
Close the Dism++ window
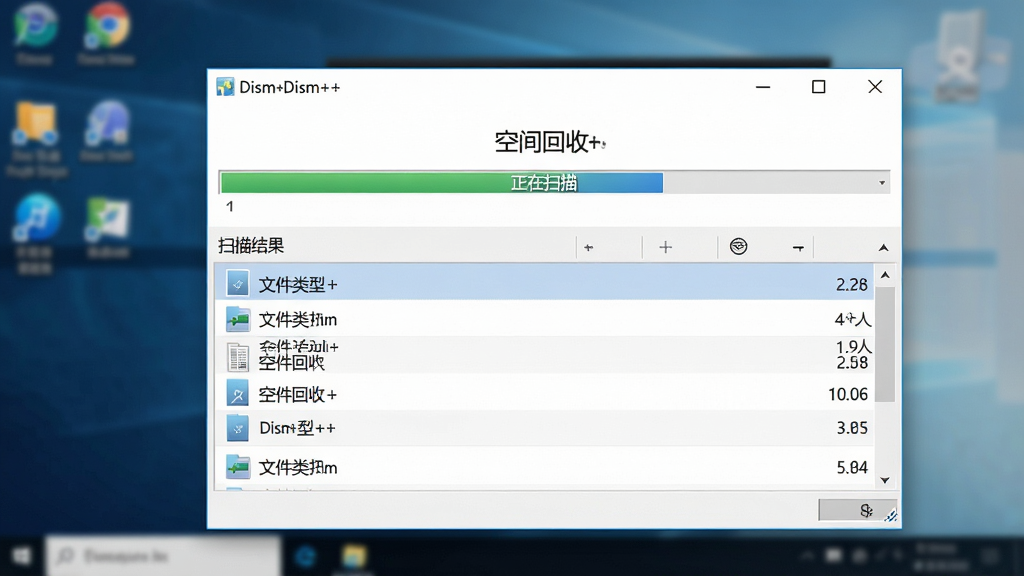[x=875, y=87]
